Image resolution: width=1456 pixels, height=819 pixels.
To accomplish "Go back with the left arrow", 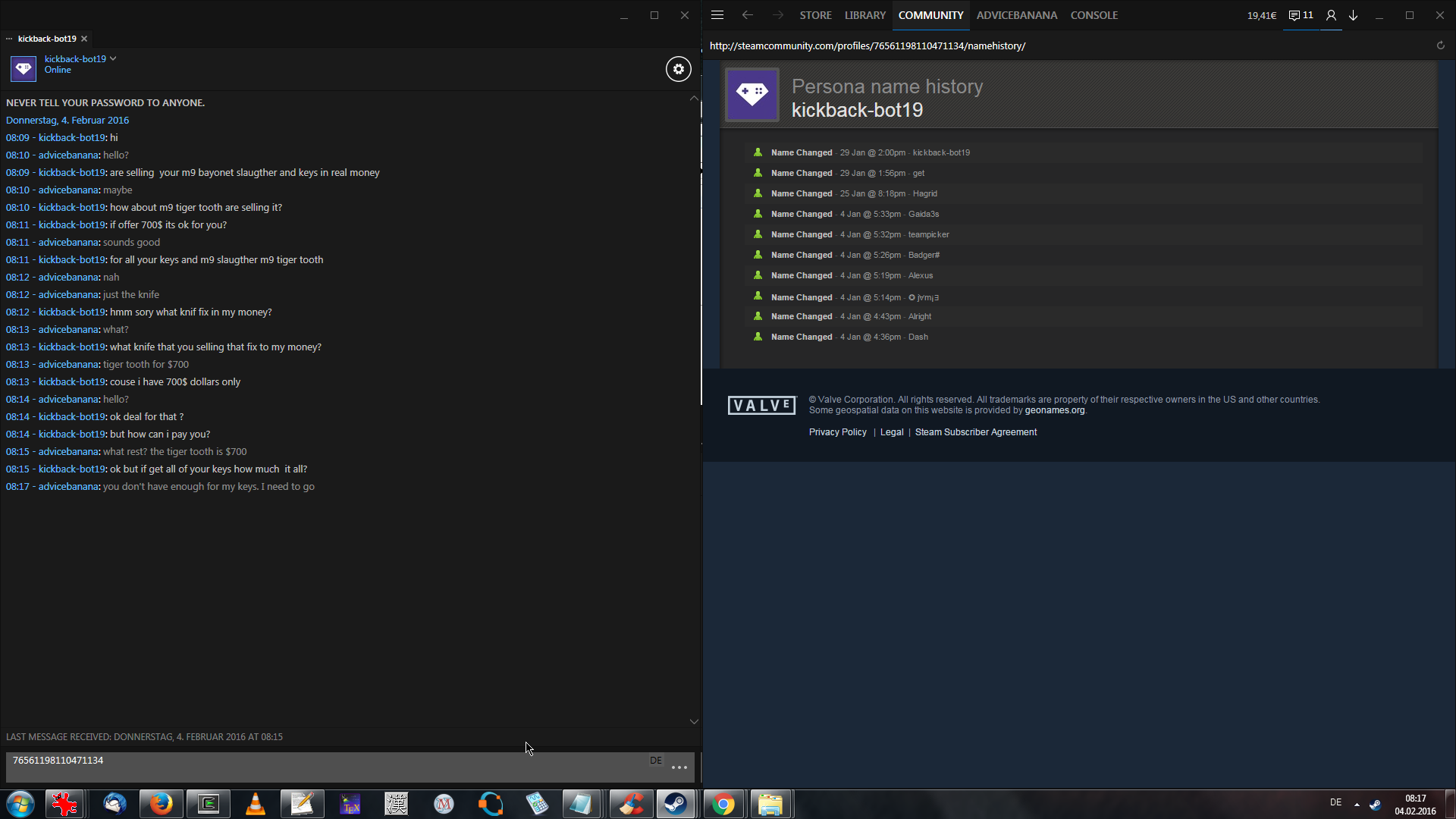I will point(748,15).
